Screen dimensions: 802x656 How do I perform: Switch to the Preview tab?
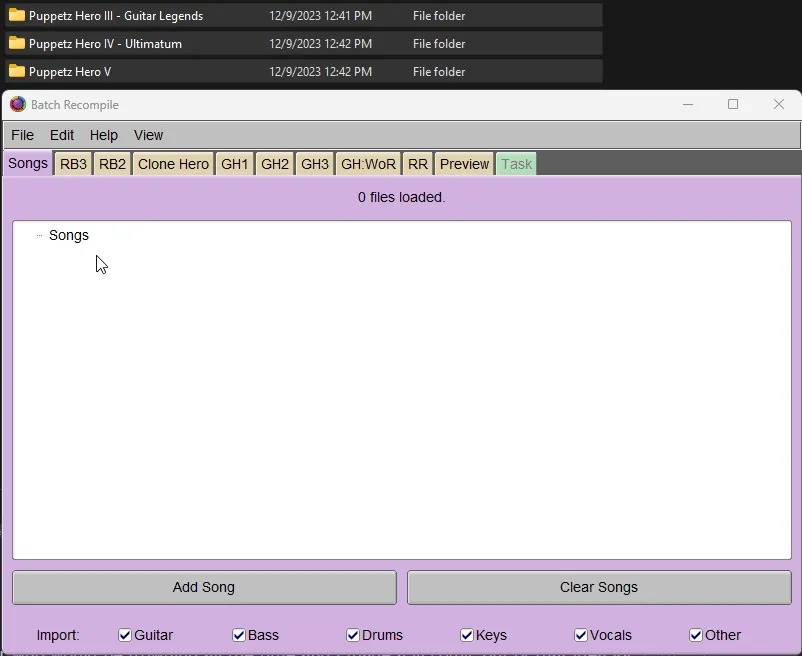464,163
